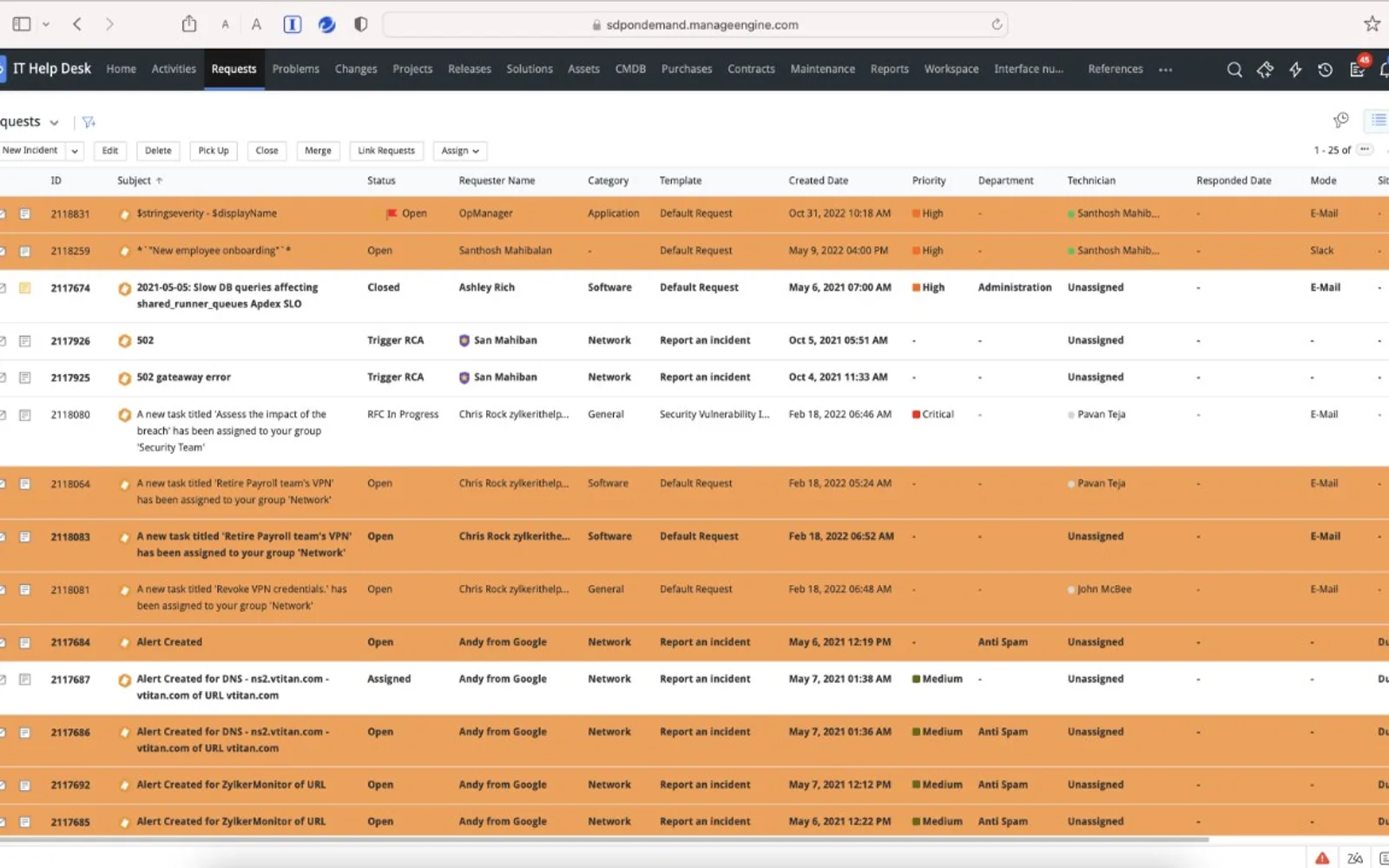Click the Link Requests button
This screenshot has height=868, width=1389.
coord(386,151)
